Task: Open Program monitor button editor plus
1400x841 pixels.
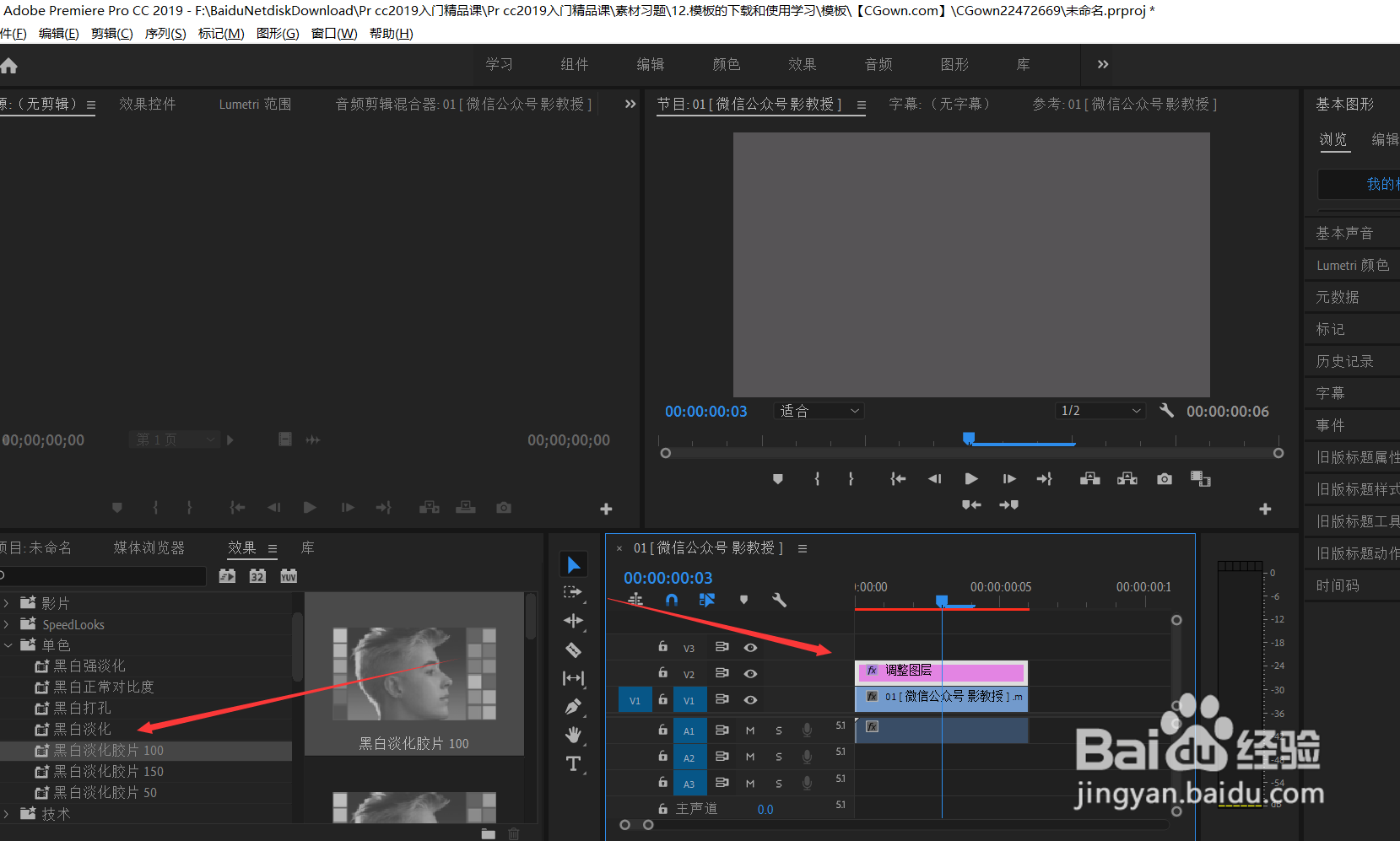Action: click(1265, 509)
